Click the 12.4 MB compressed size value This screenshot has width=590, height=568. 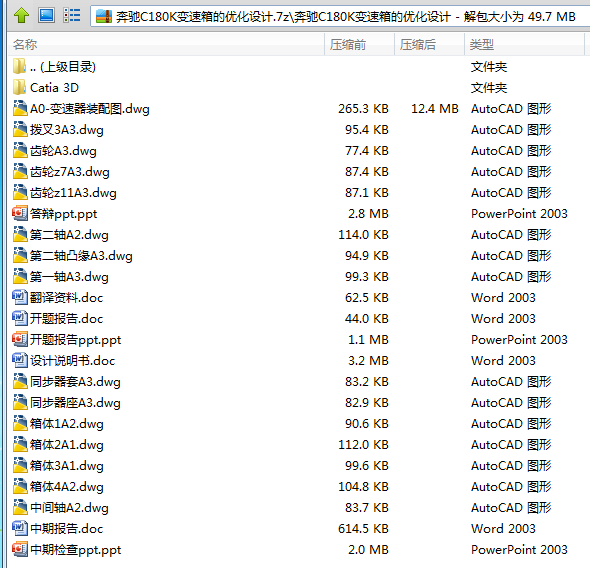[435, 109]
